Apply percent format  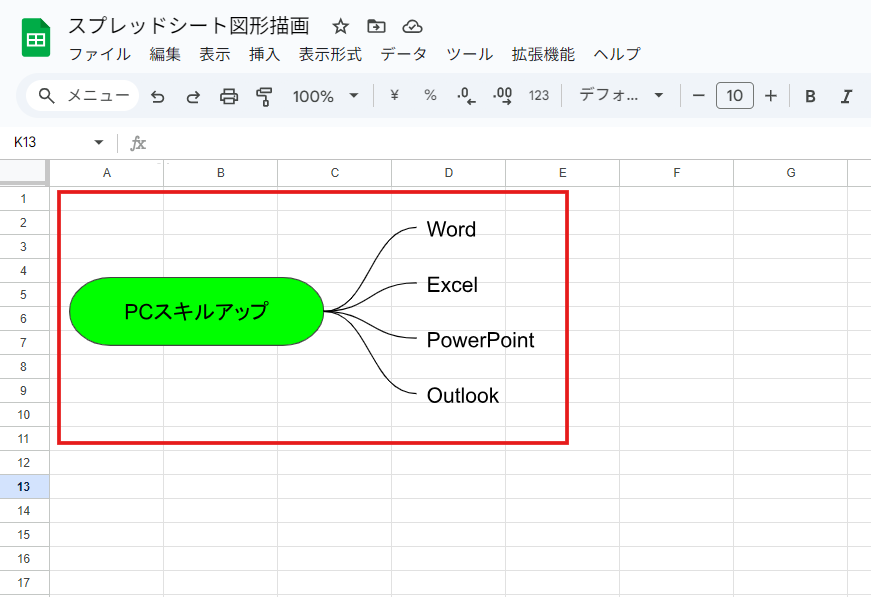430,96
